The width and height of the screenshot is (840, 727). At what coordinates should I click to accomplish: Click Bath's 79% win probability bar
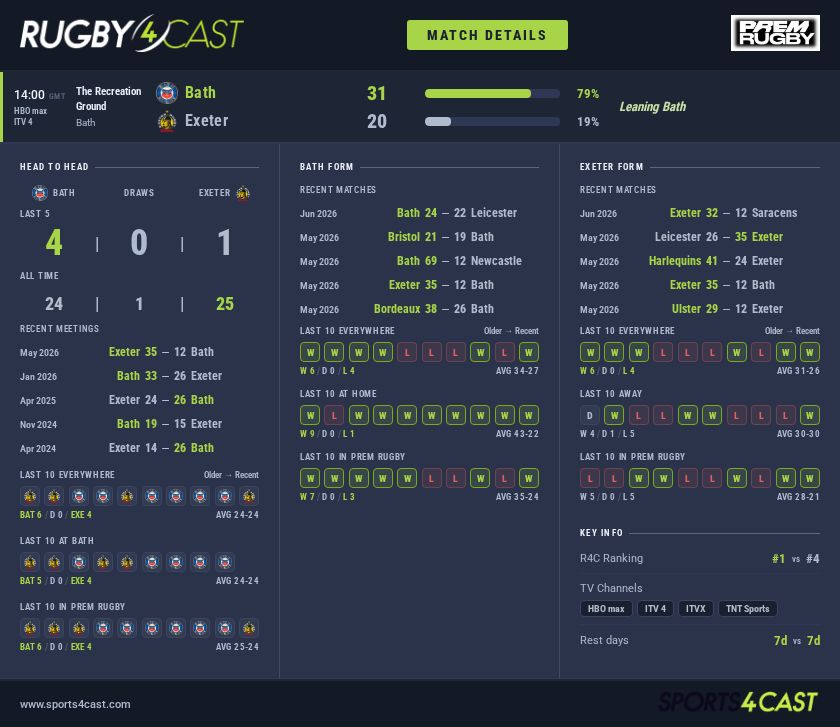click(492, 94)
